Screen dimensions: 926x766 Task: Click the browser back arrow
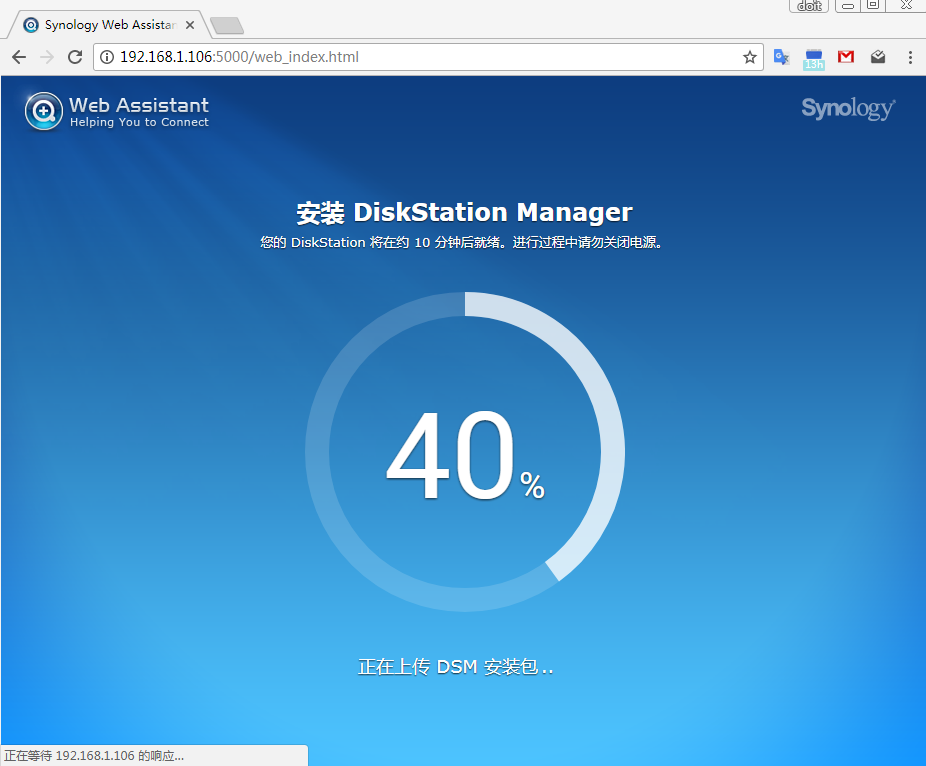(x=19, y=57)
